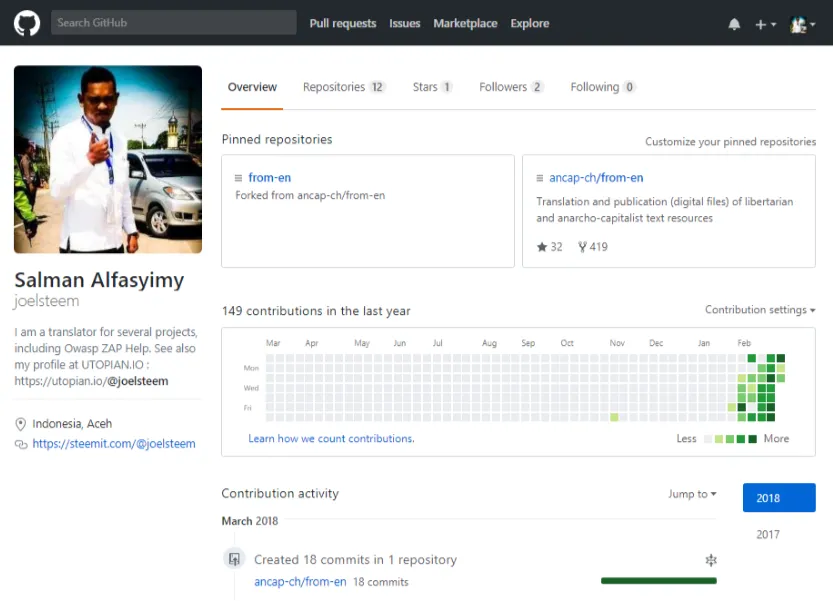The image size is (833, 602).
Task: Click the 18 commits text
Action: [x=381, y=582]
